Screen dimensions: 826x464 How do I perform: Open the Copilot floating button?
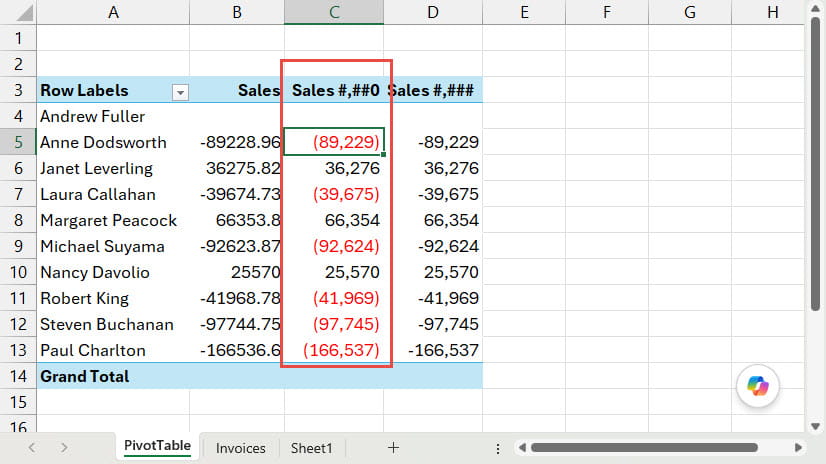pos(758,386)
